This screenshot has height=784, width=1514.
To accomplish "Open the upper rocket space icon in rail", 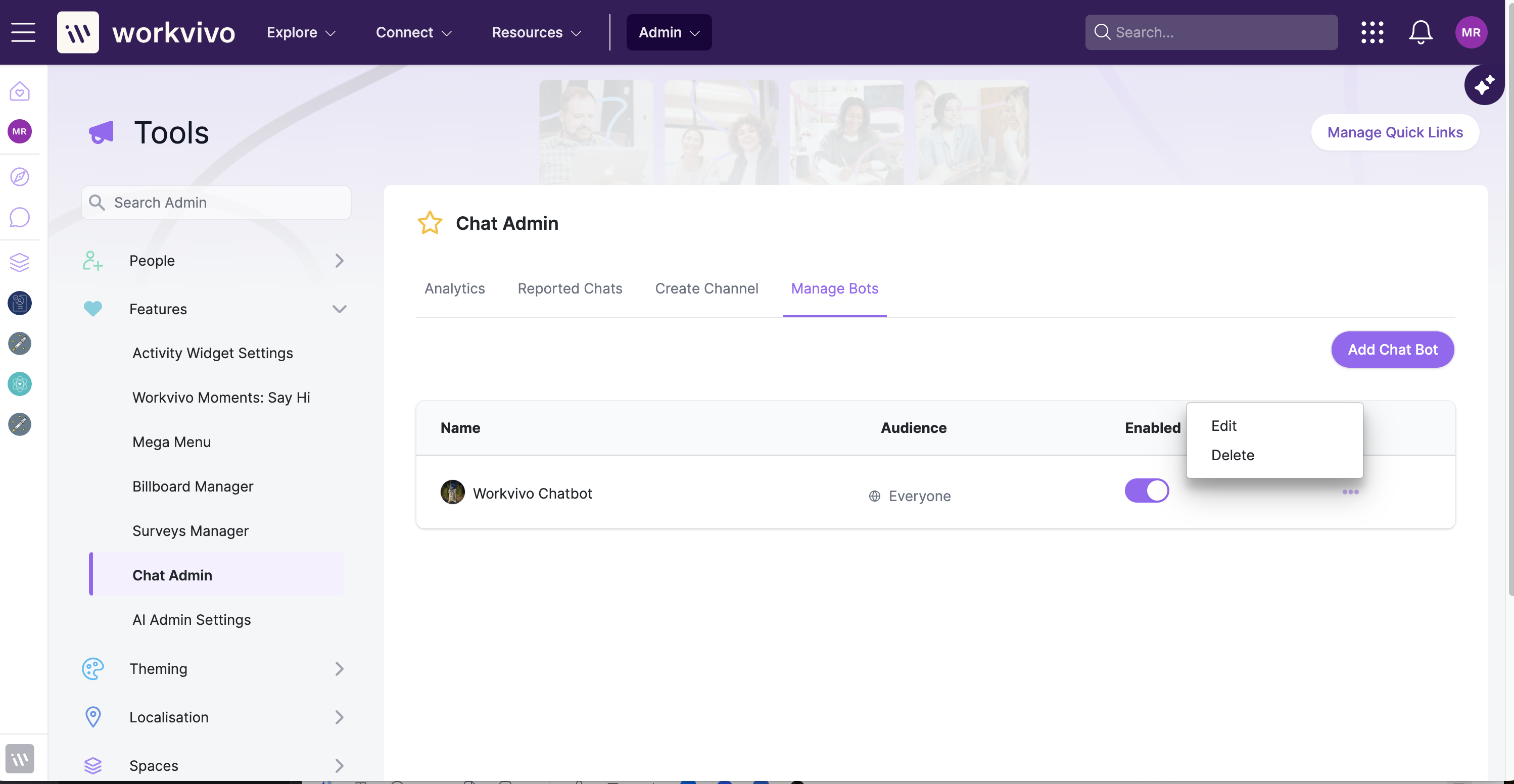I will (19, 343).
